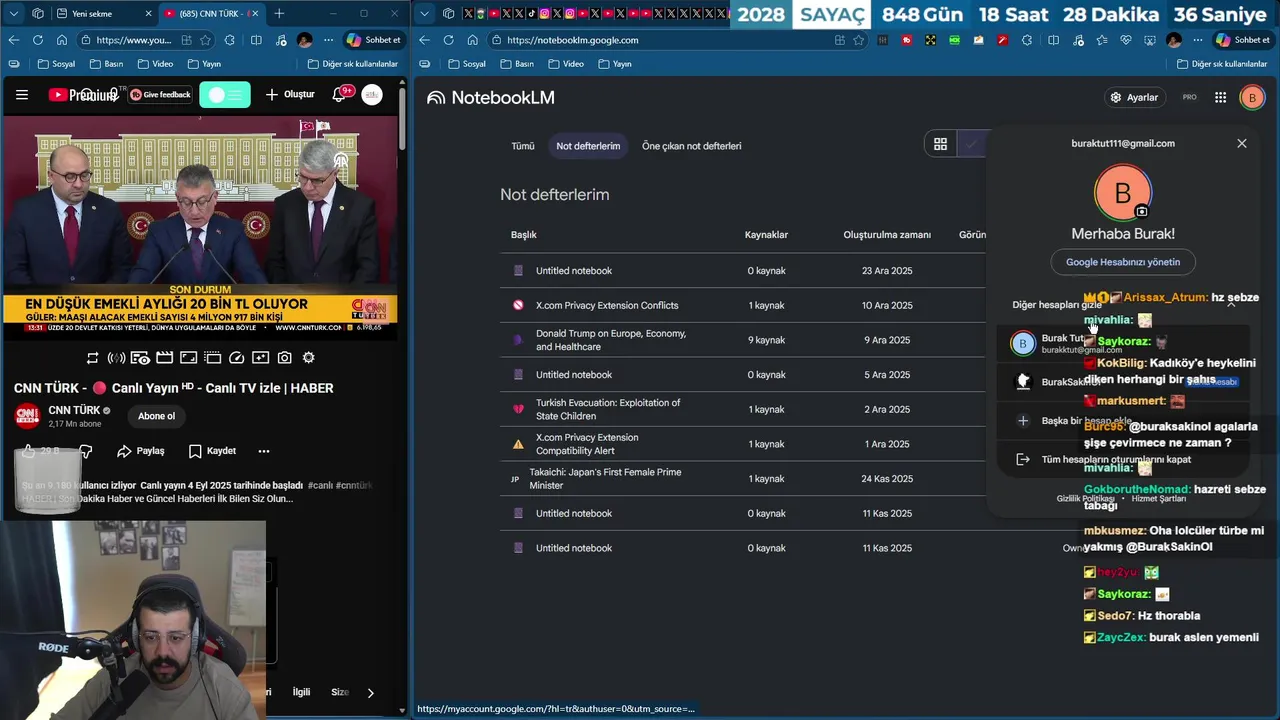Screen dimensions: 1280x720
Task: Click Google Hesabınızı yönetin button
Action: click(1123, 262)
